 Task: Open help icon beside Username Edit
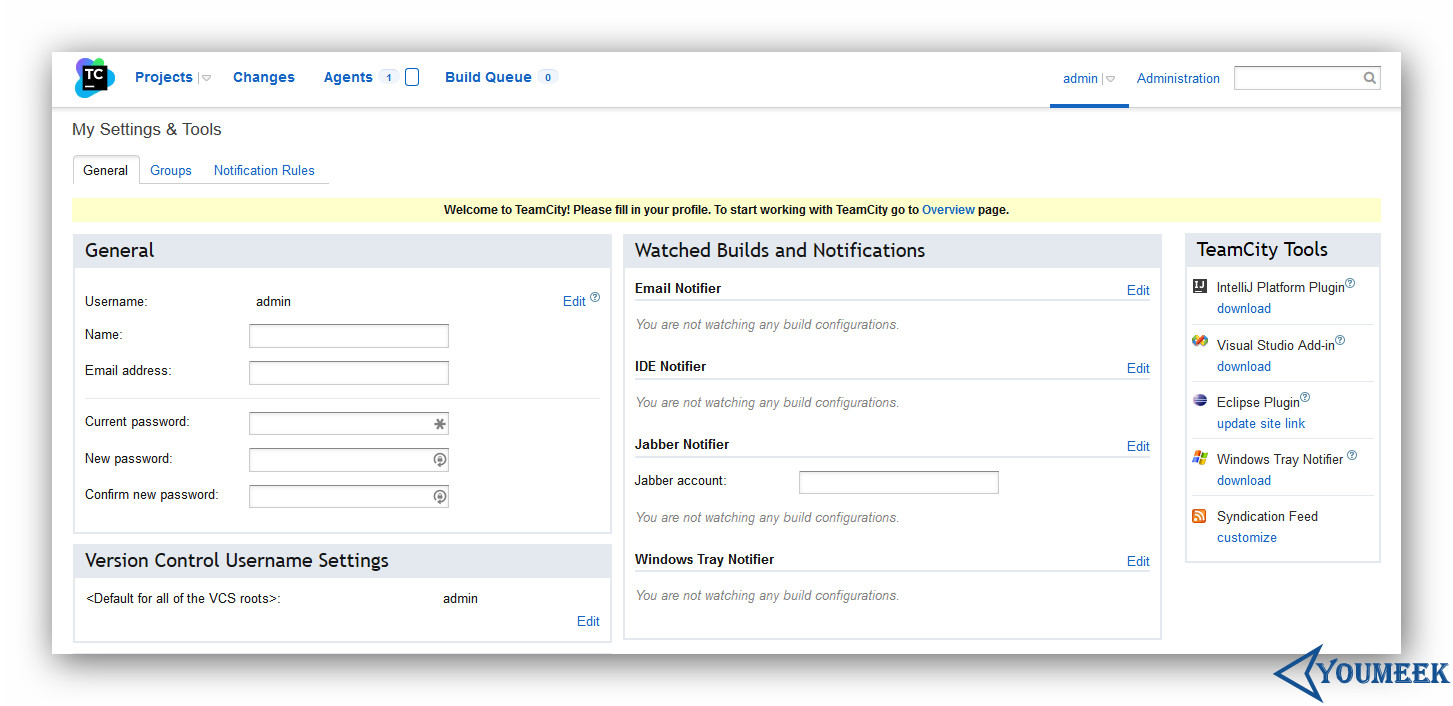[x=595, y=297]
